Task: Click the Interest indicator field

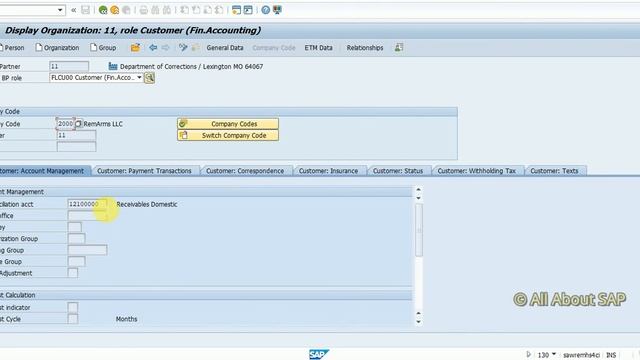Action: [73, 307]
